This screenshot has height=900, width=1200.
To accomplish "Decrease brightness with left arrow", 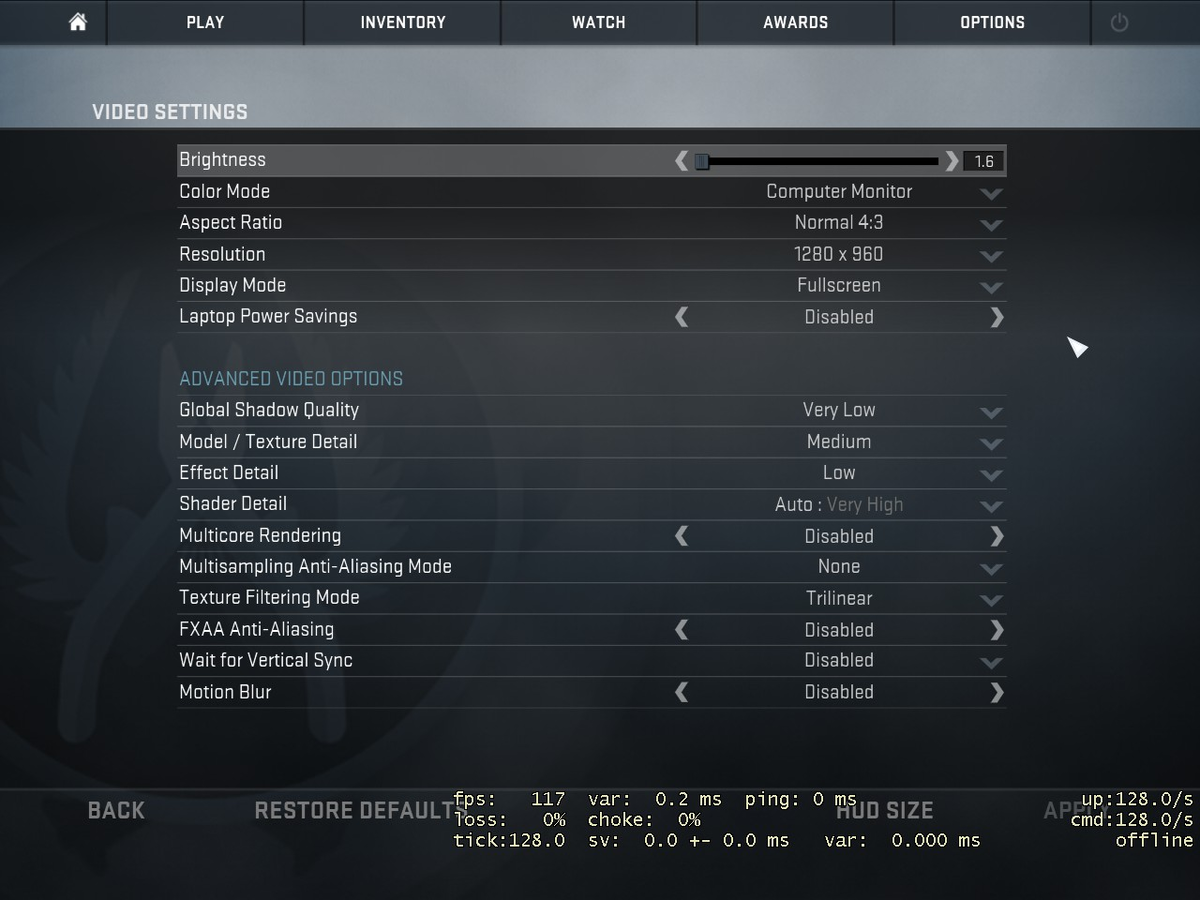I will click(682, 160).
